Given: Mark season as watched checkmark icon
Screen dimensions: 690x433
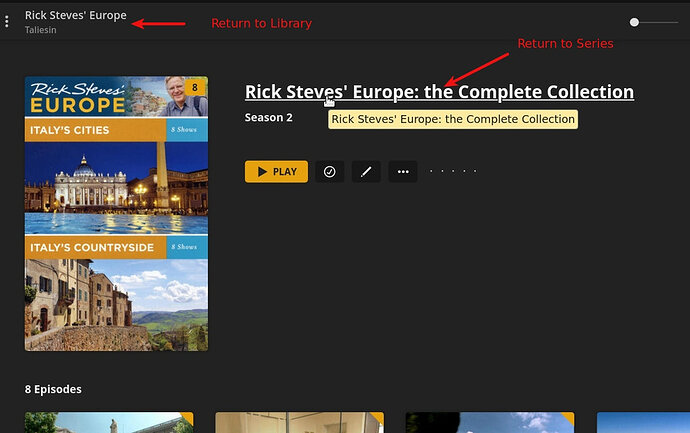Looking at the screenshot, I should pyautogui.click(x=330, y=172).
